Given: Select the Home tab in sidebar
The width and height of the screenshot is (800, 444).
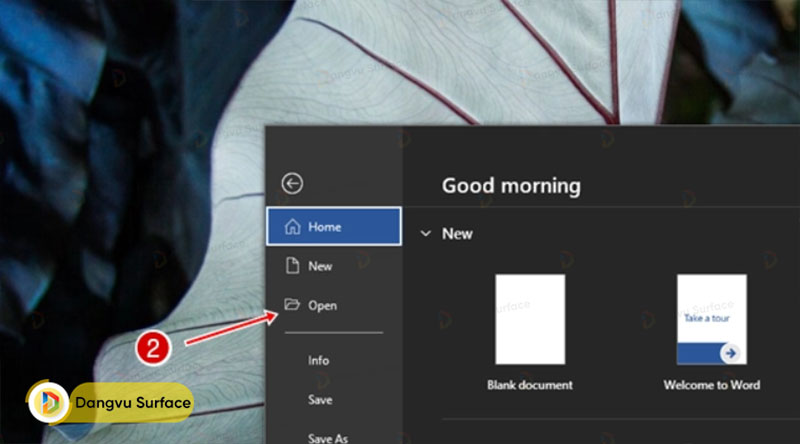Looking at the screenshot, I should [334, 227].
